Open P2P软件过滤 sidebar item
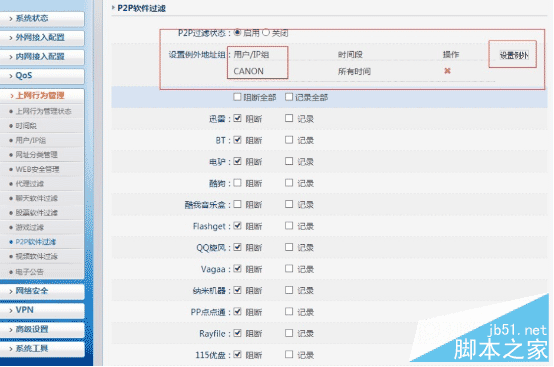Image resolution: width=554 pixels, height=367 pixels. click(x=36, y=242)
